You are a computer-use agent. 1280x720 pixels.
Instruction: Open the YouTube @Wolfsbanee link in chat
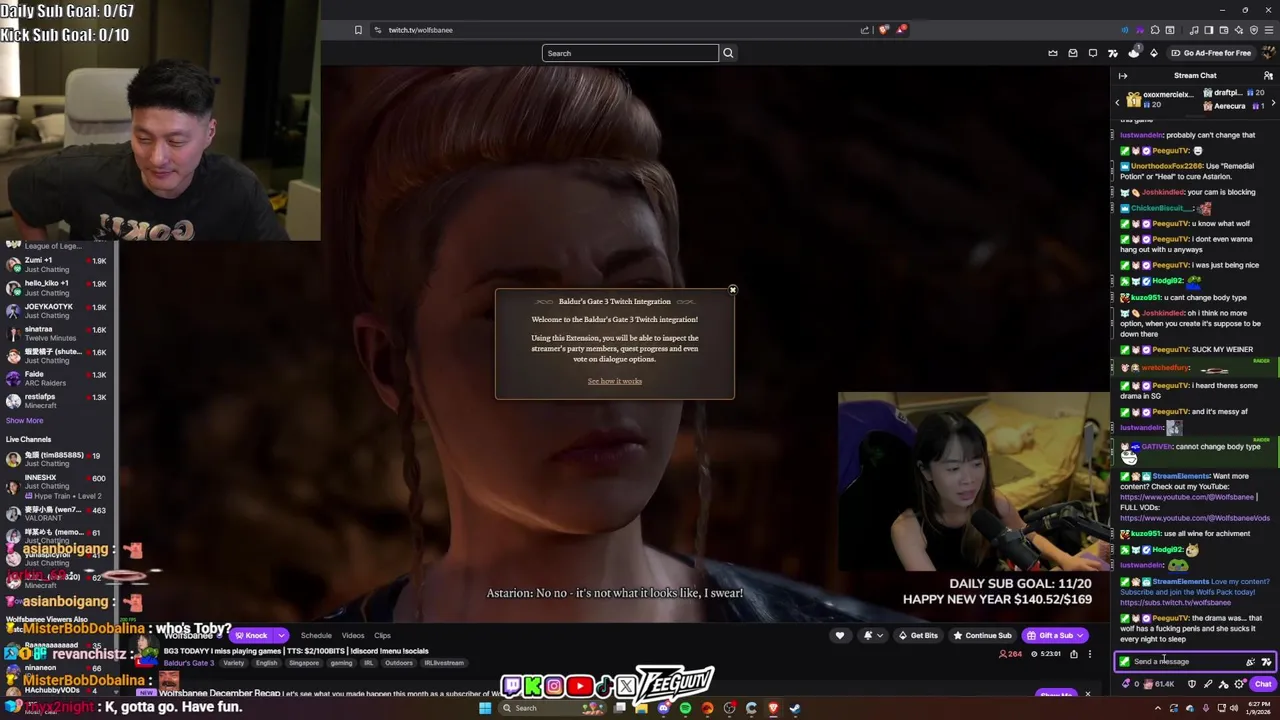[1187, 497]
